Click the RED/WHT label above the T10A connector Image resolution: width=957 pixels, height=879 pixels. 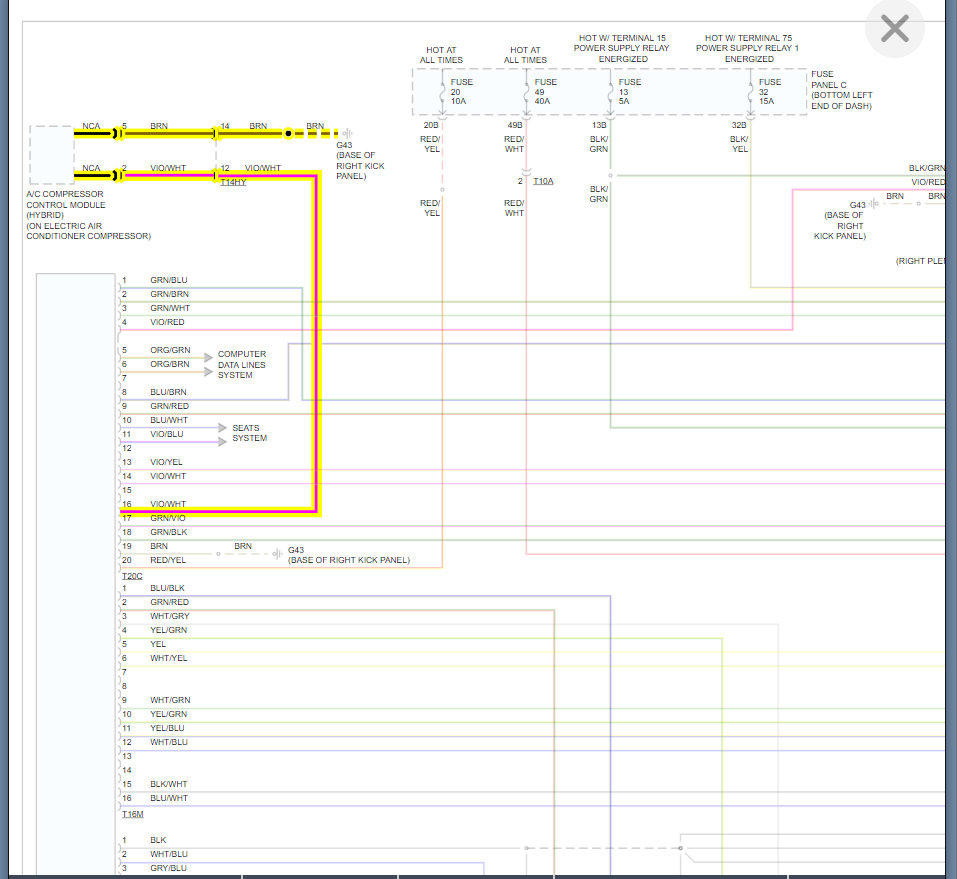tap(514, 144)
